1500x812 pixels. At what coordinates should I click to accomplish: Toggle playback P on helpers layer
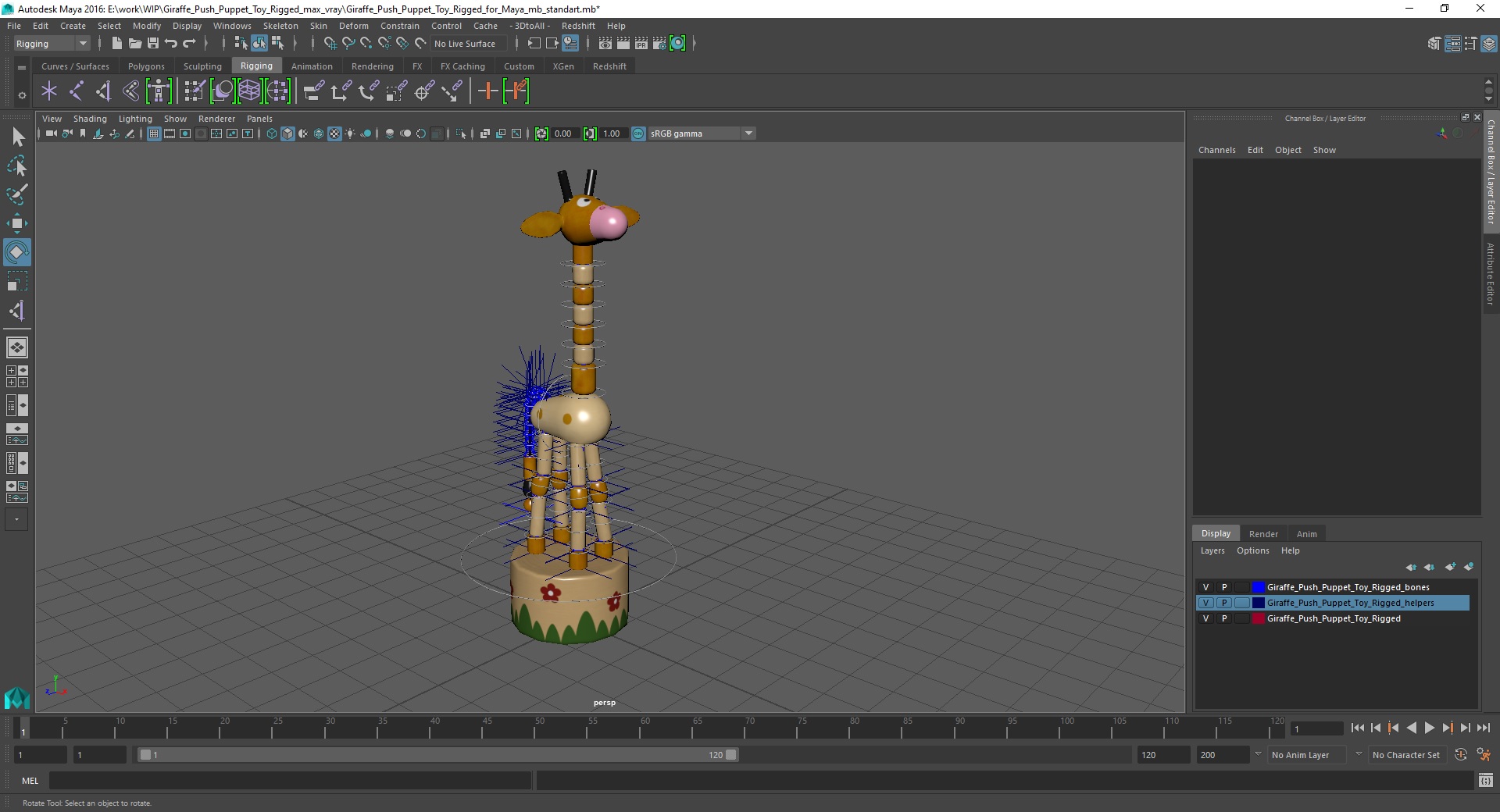click(x=1224, y=603)
